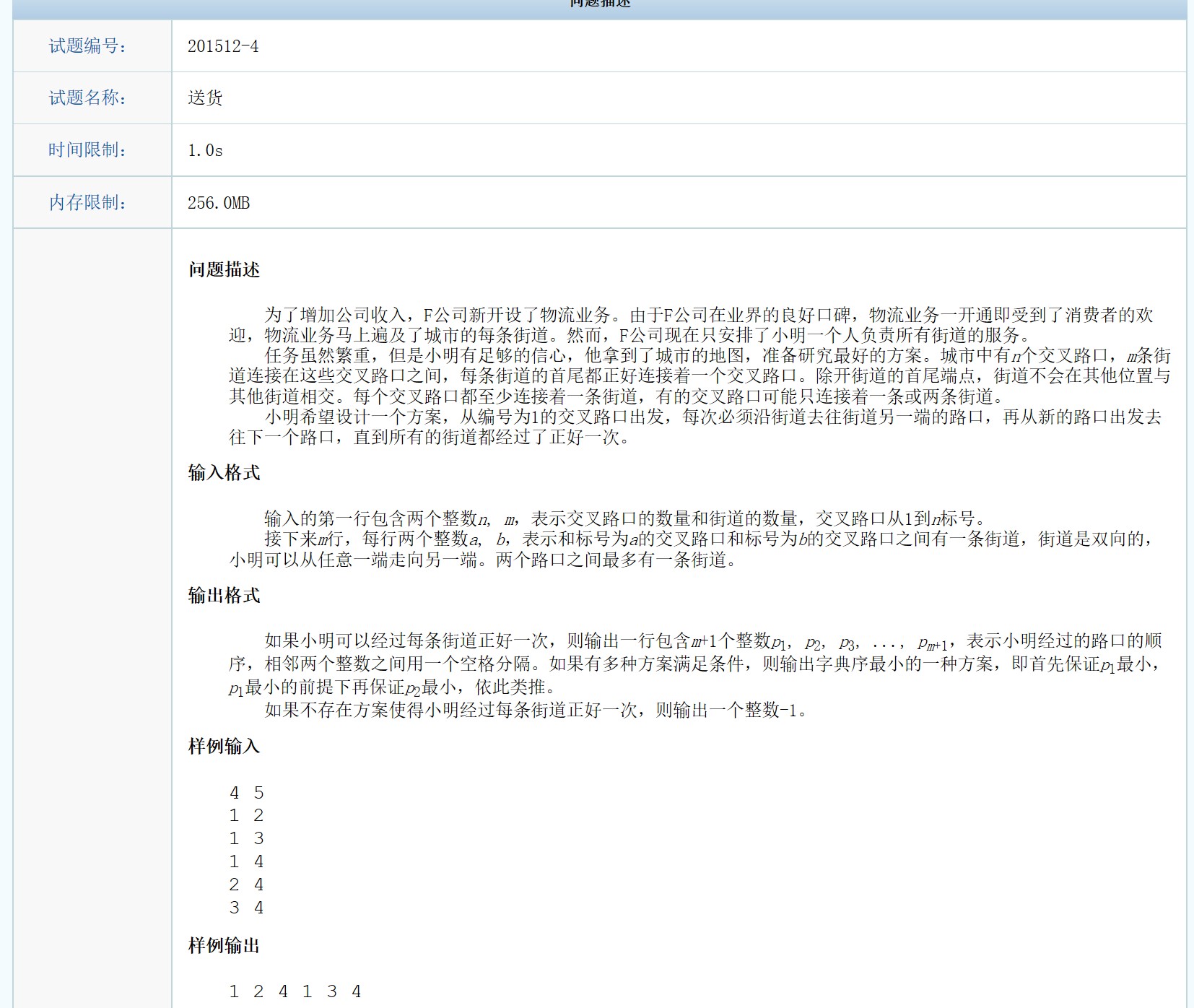1194x1008 pixels.
Task: Click the 输出格式 heading
Action: pos(224,596)
